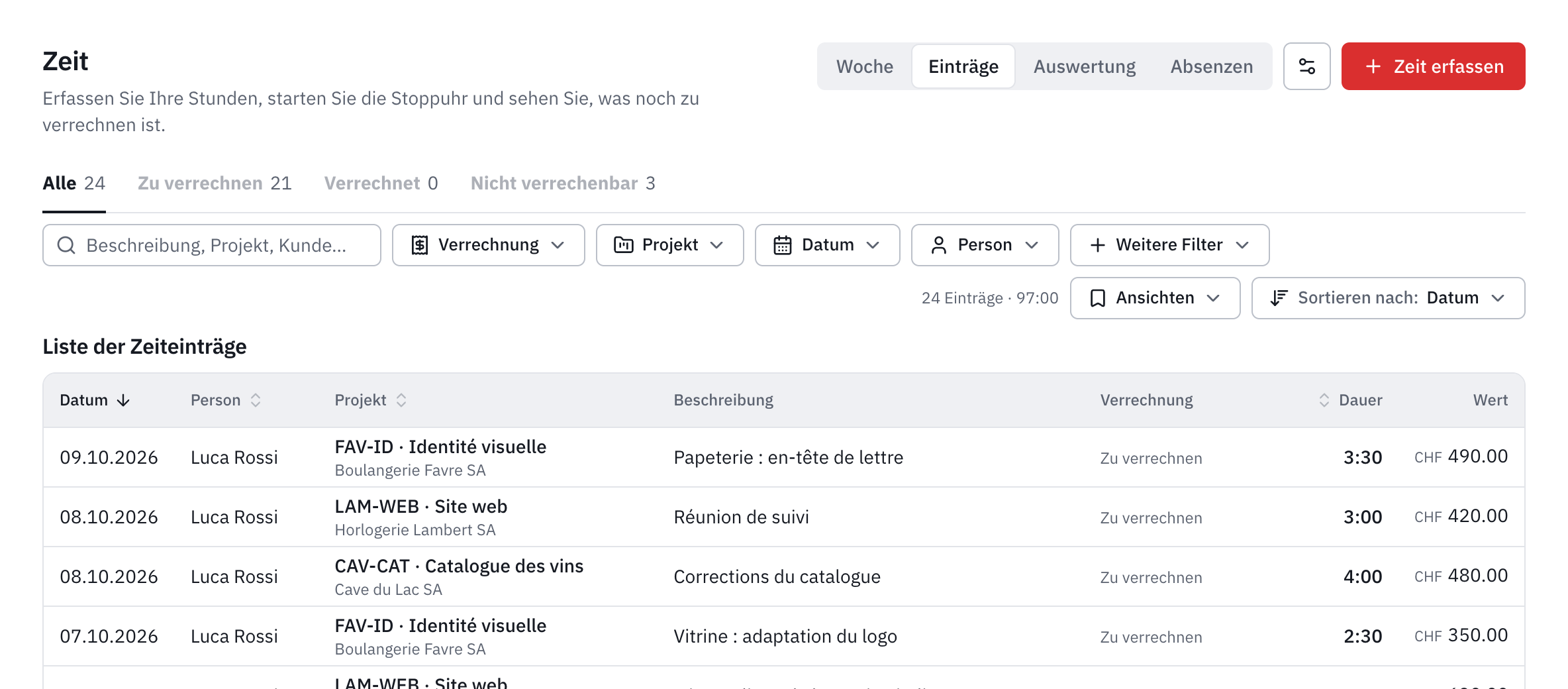Toggle sort arrows on the Person column

pos(256,400)
